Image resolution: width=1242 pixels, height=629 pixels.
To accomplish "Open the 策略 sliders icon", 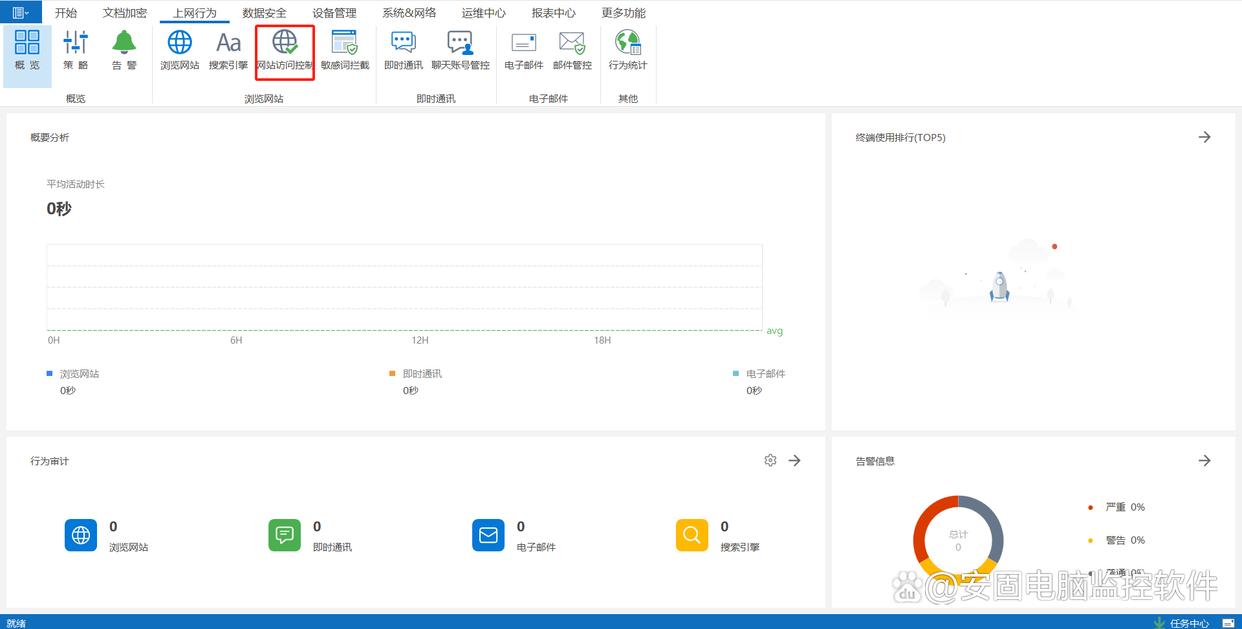I will [76, 50].
